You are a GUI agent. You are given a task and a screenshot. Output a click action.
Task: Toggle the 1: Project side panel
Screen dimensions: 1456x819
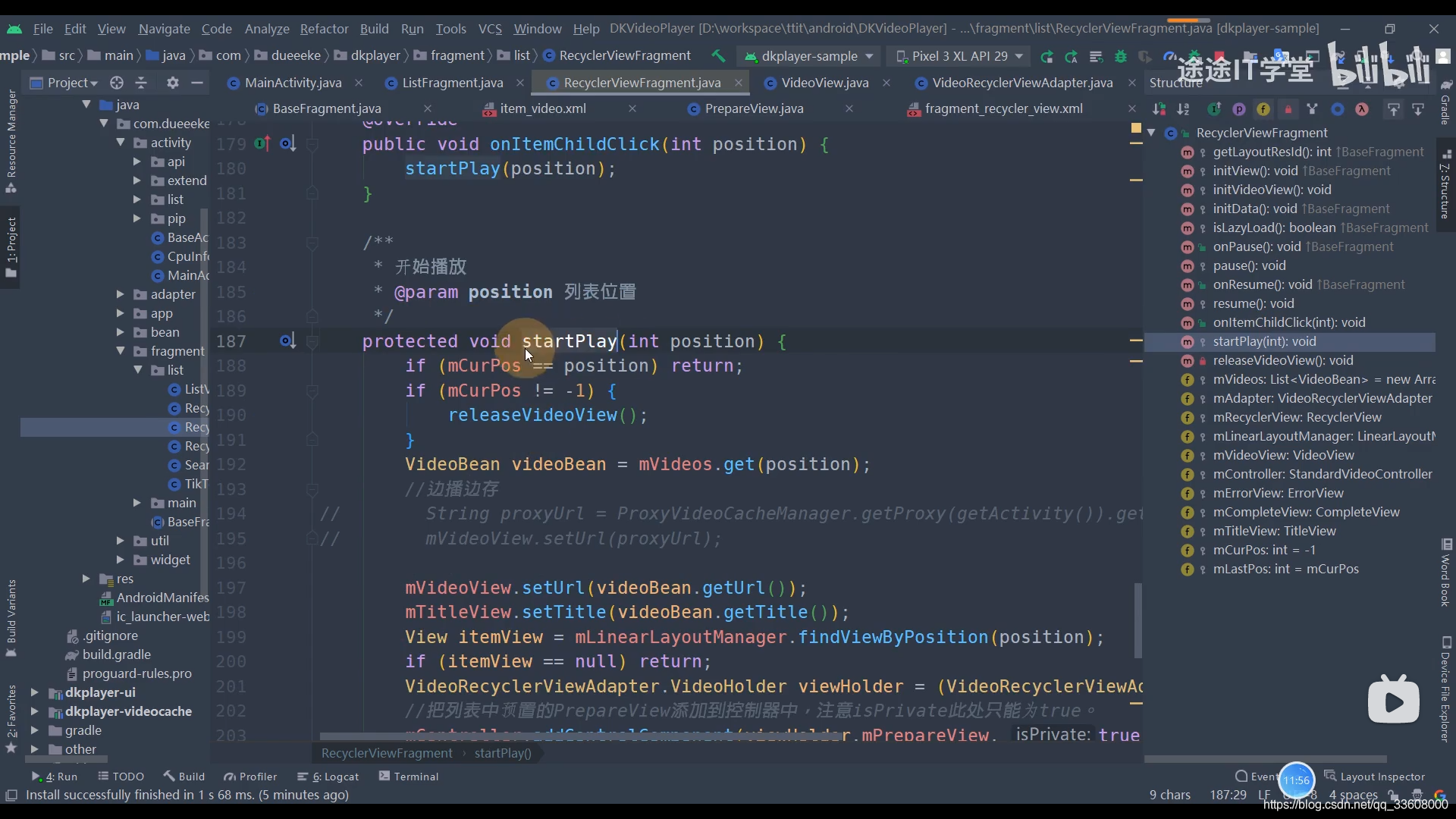11,248
